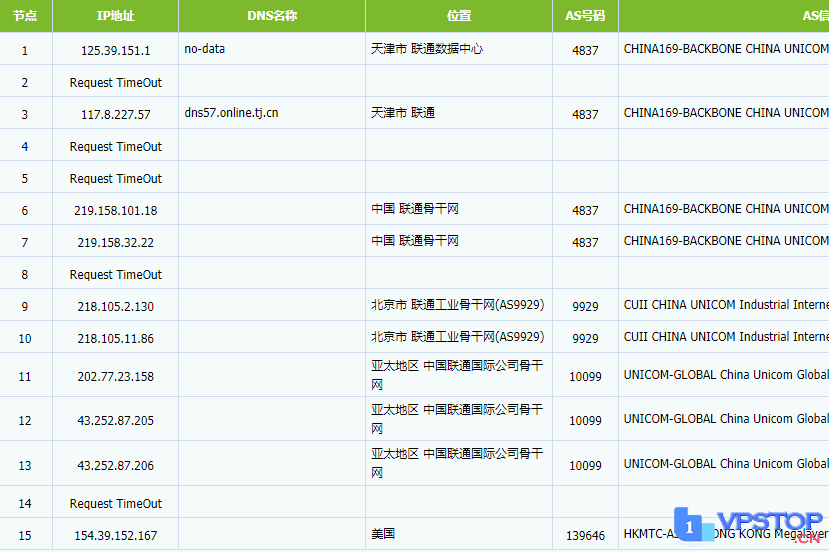Click CHINA169-BACKBONE info in row 1
This screenshot has height=552, width=829.
point(726,49)
